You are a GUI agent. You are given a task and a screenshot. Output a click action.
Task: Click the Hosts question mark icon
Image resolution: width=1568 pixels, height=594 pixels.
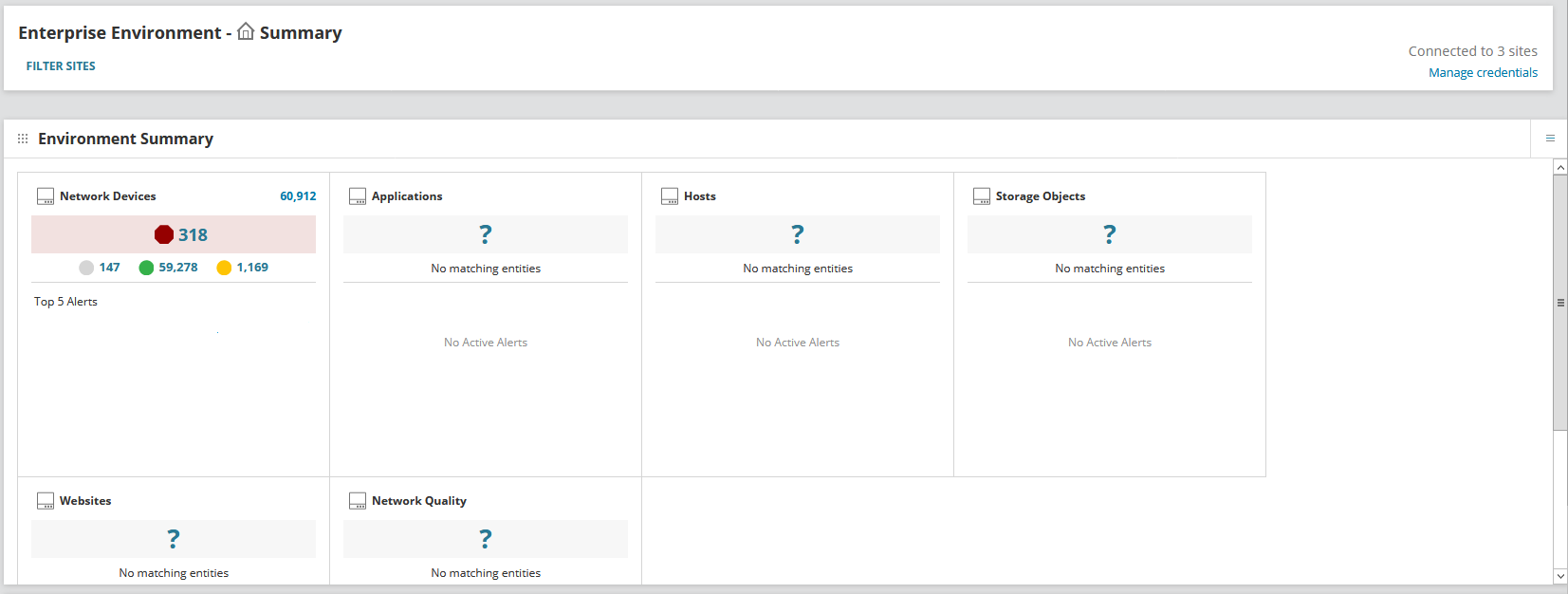[x=798, y=234]
